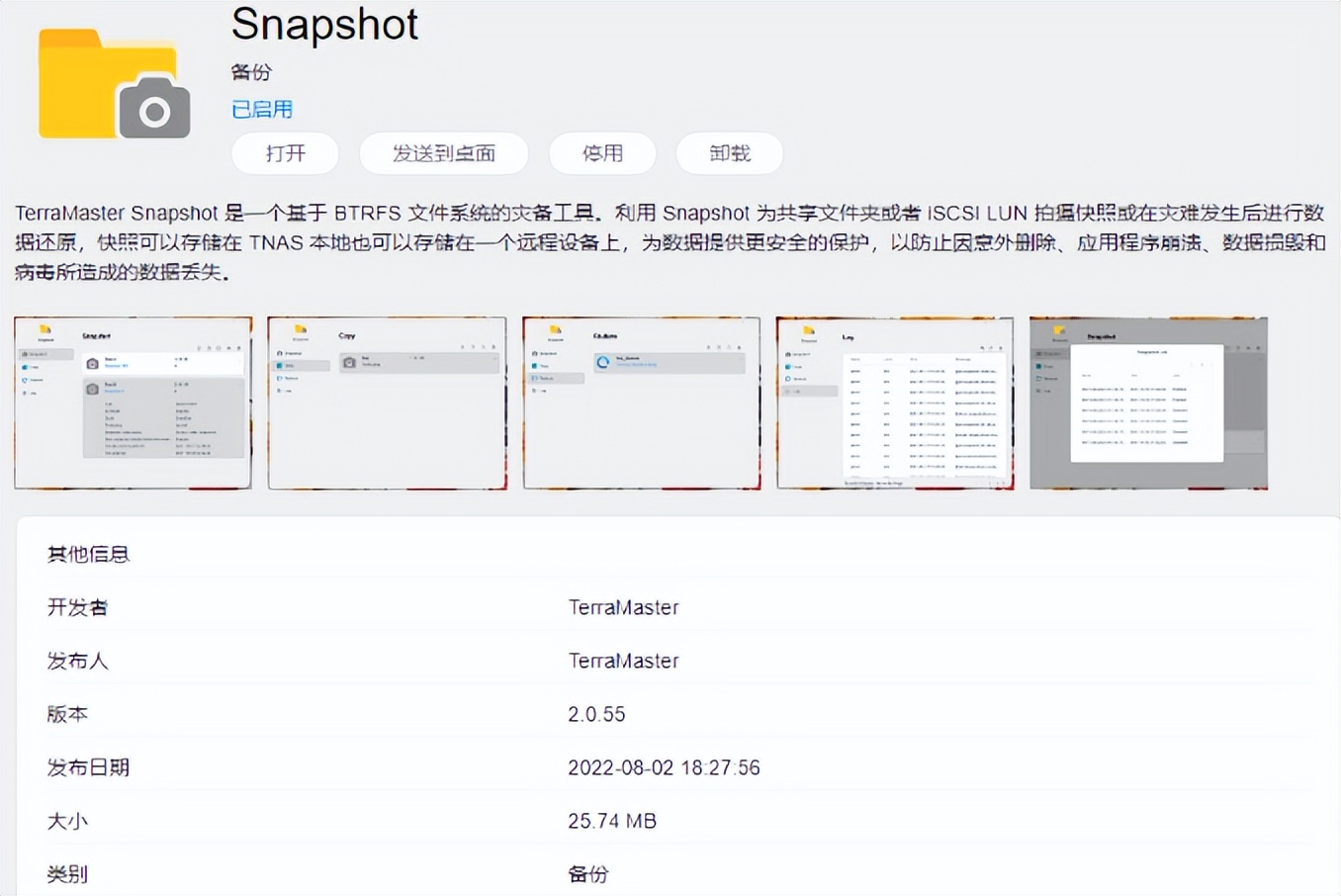
Task: Select the 备份 value in the info table
Action: 589,874
